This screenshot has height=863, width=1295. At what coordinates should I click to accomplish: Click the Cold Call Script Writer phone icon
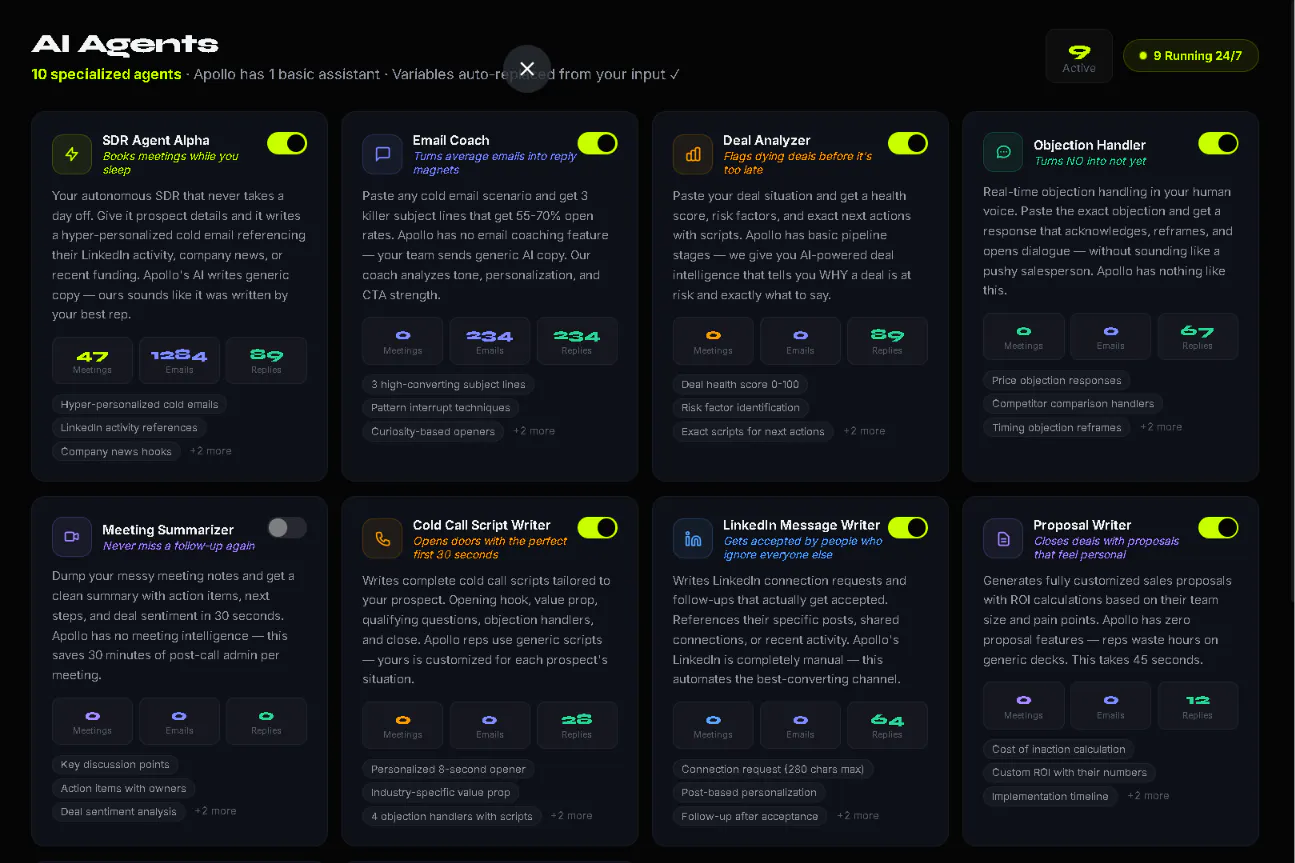coord(382,538)
